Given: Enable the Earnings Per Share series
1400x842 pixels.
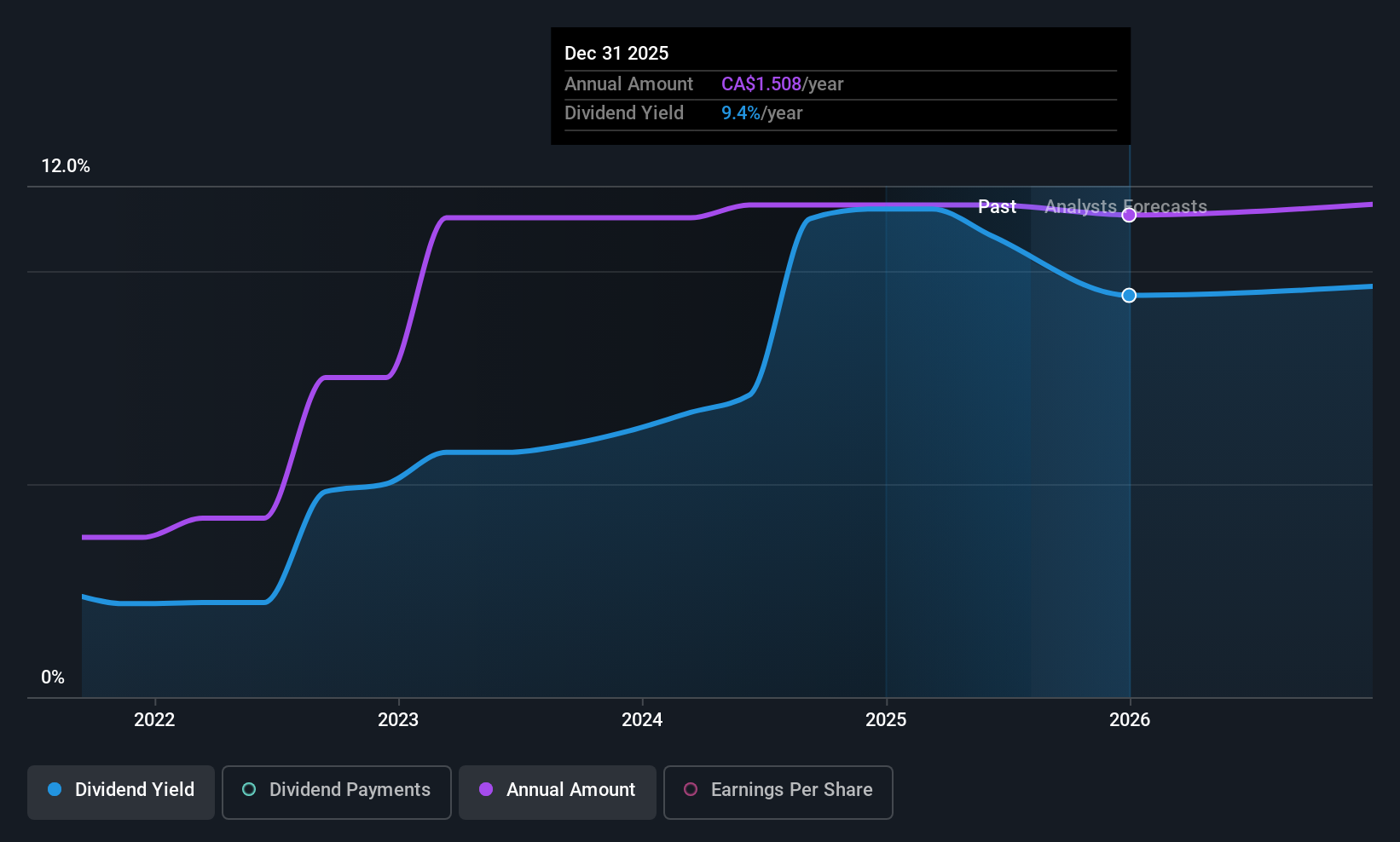Looking at the screenshot, I should point(778,793).
